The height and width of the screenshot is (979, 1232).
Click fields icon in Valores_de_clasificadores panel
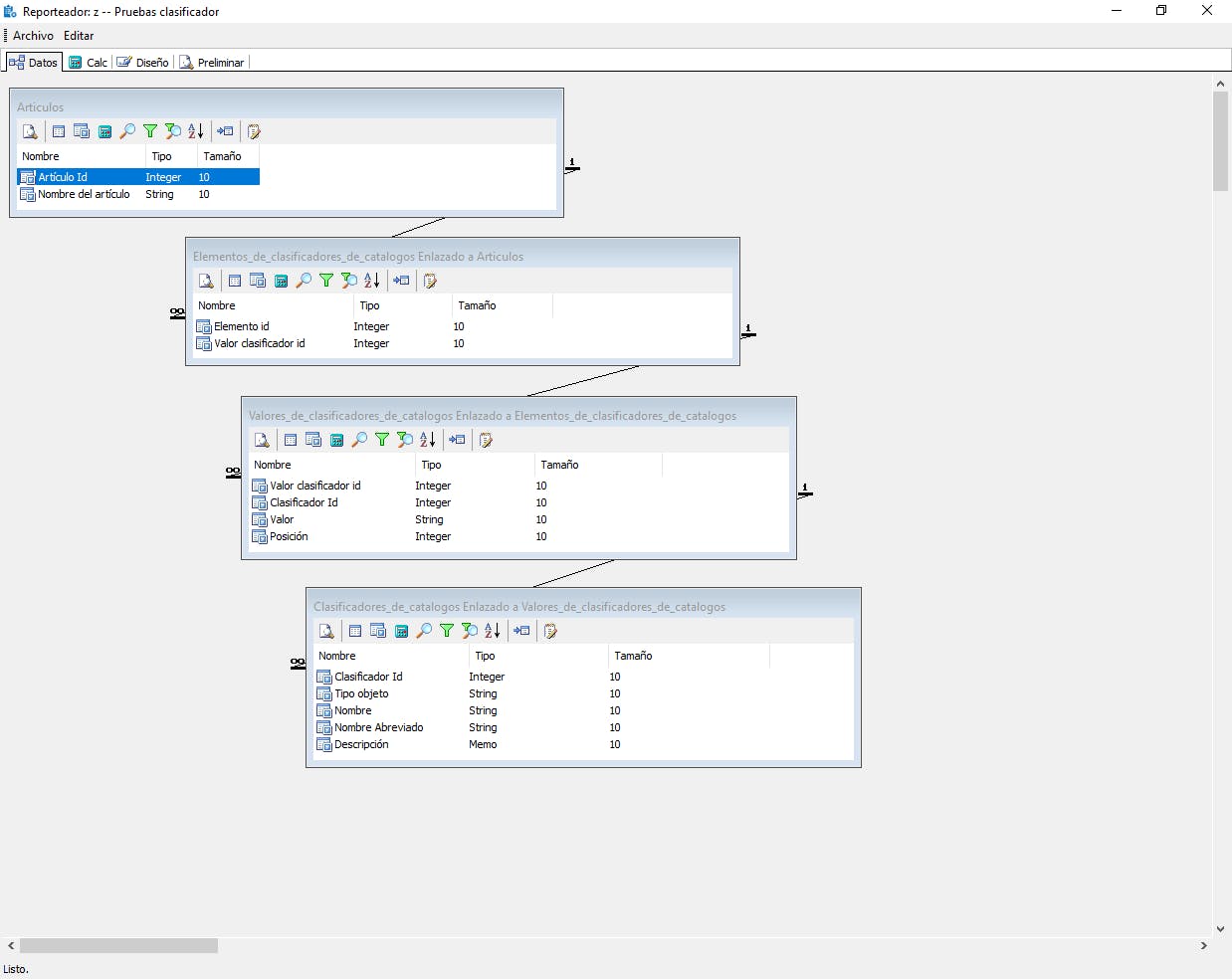(313, 440)
